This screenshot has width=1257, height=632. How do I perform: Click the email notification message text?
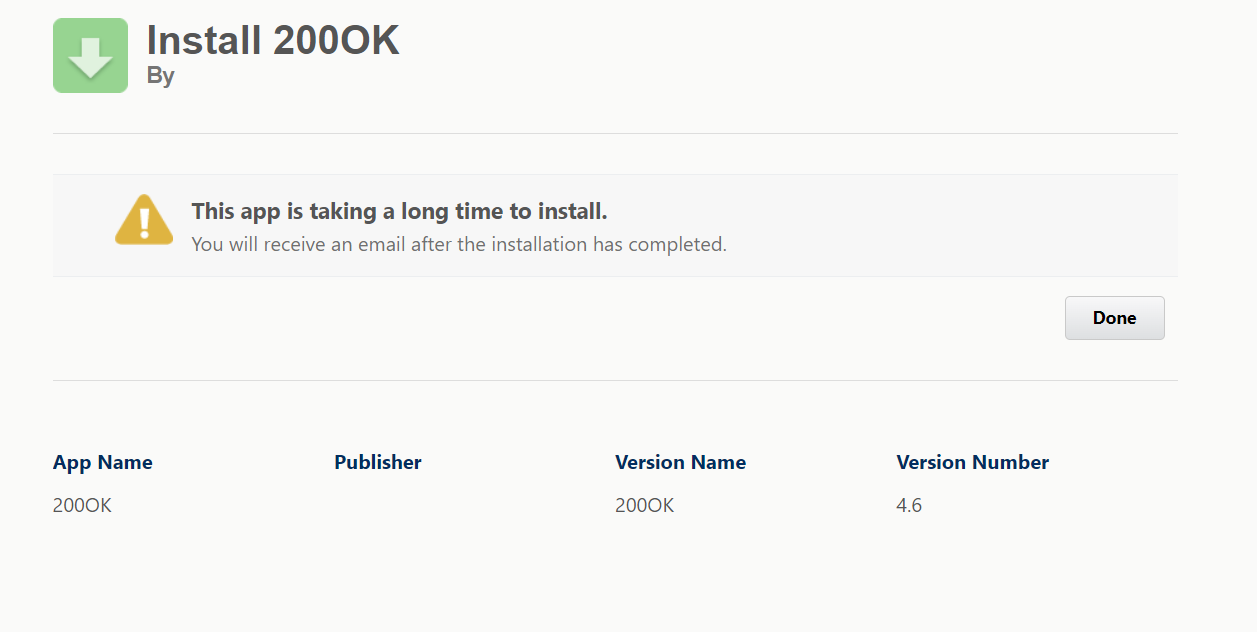458,244
